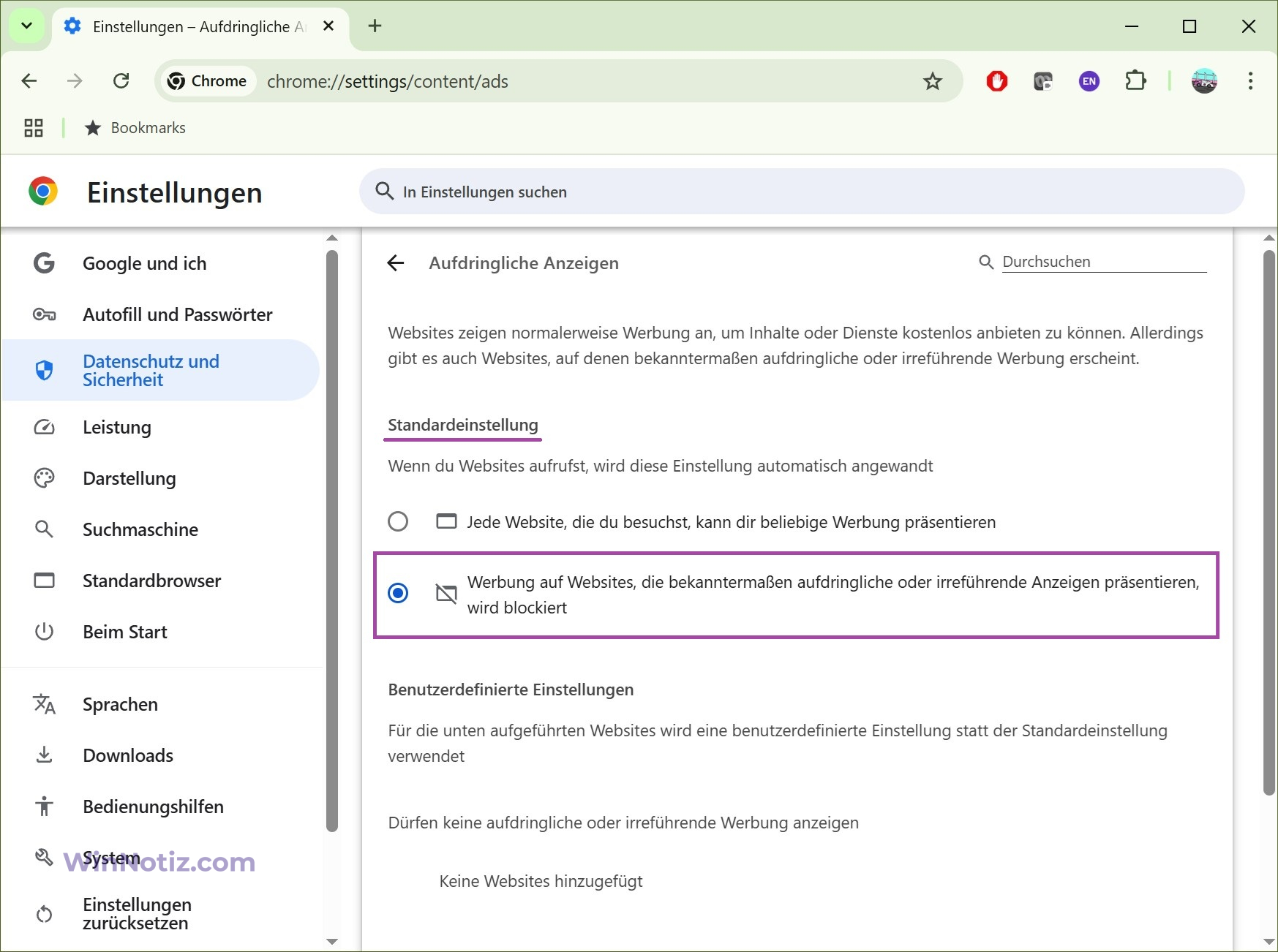Reload the settings page
1278x952 pixels.
pyautogui.click(x=121, y=81)
